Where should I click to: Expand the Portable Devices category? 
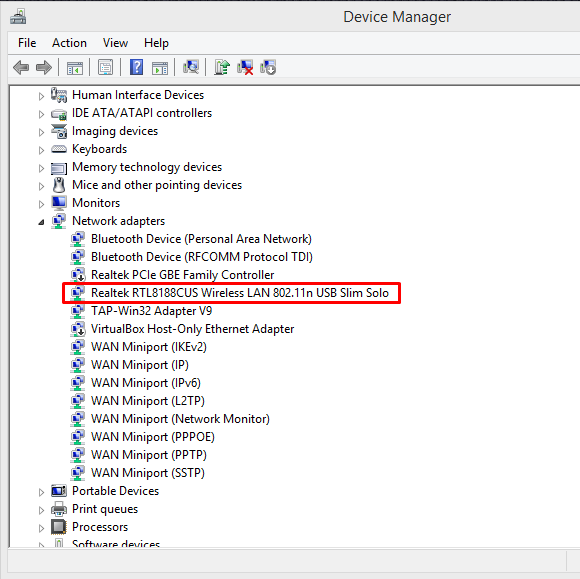[x=41, y=492]
